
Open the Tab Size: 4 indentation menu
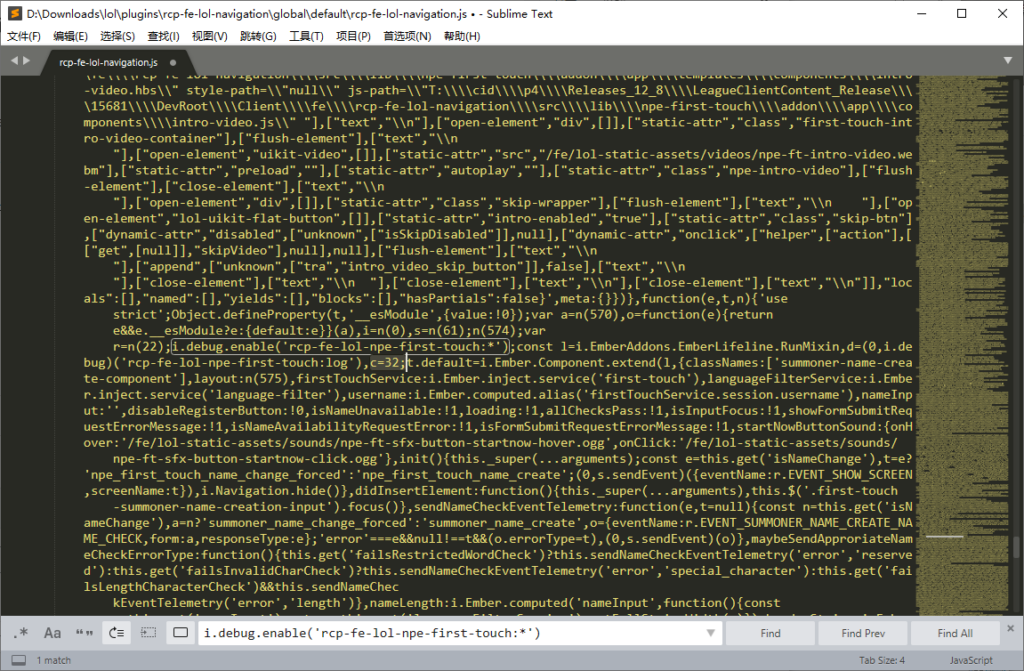(x=881, y=660)
